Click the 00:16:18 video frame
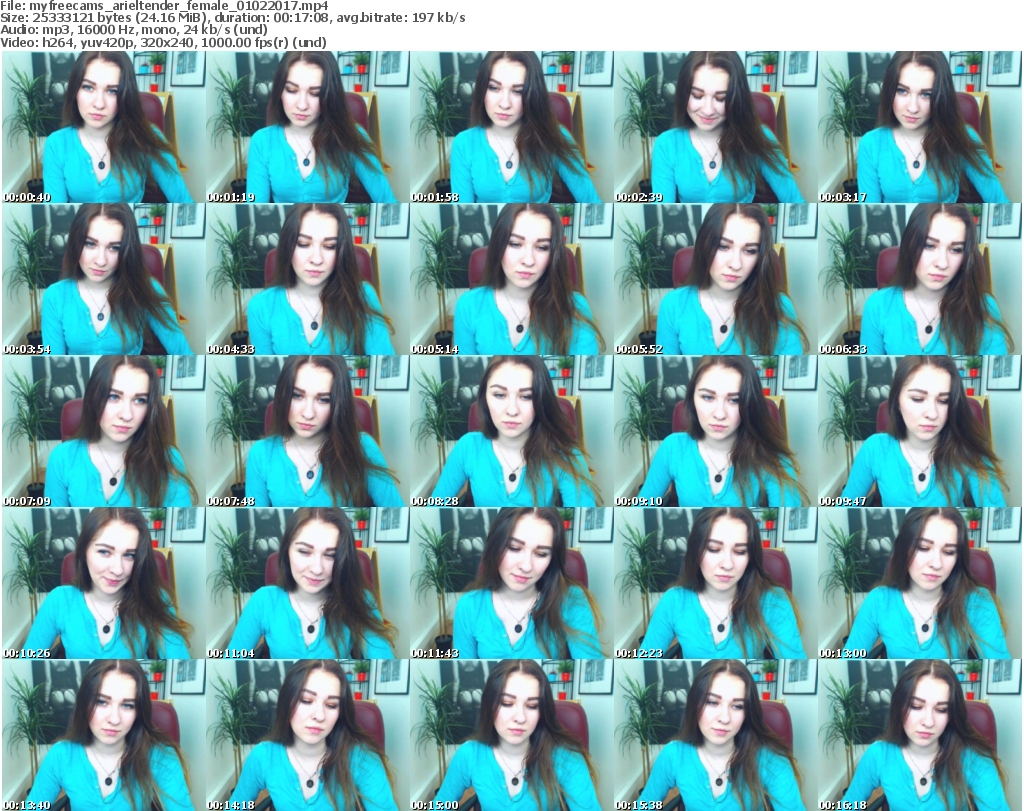The image size is (1024, 811). (920, 735)
